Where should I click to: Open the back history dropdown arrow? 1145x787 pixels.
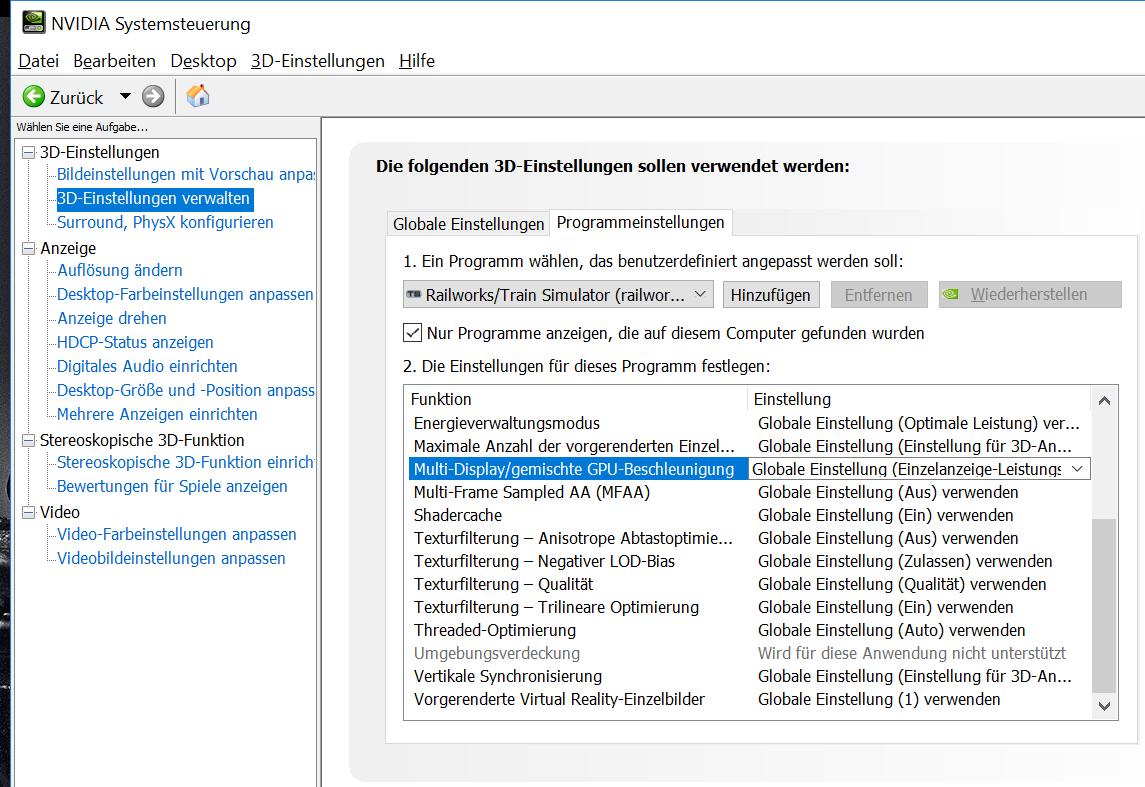125,96
